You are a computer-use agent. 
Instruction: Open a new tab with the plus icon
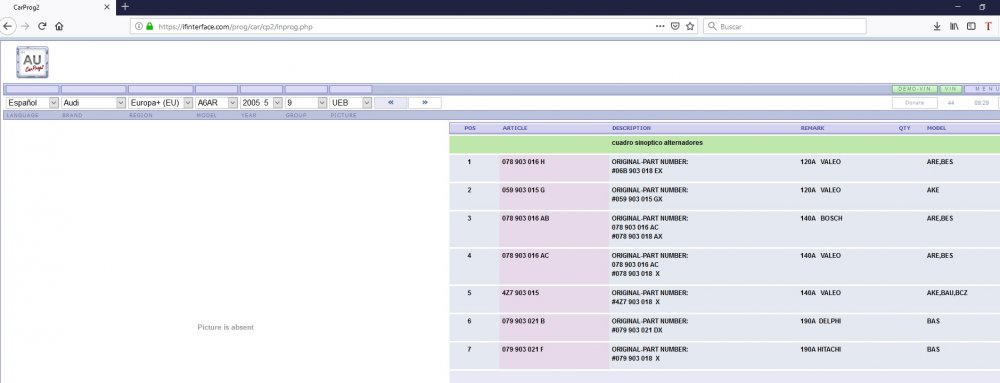125,6
